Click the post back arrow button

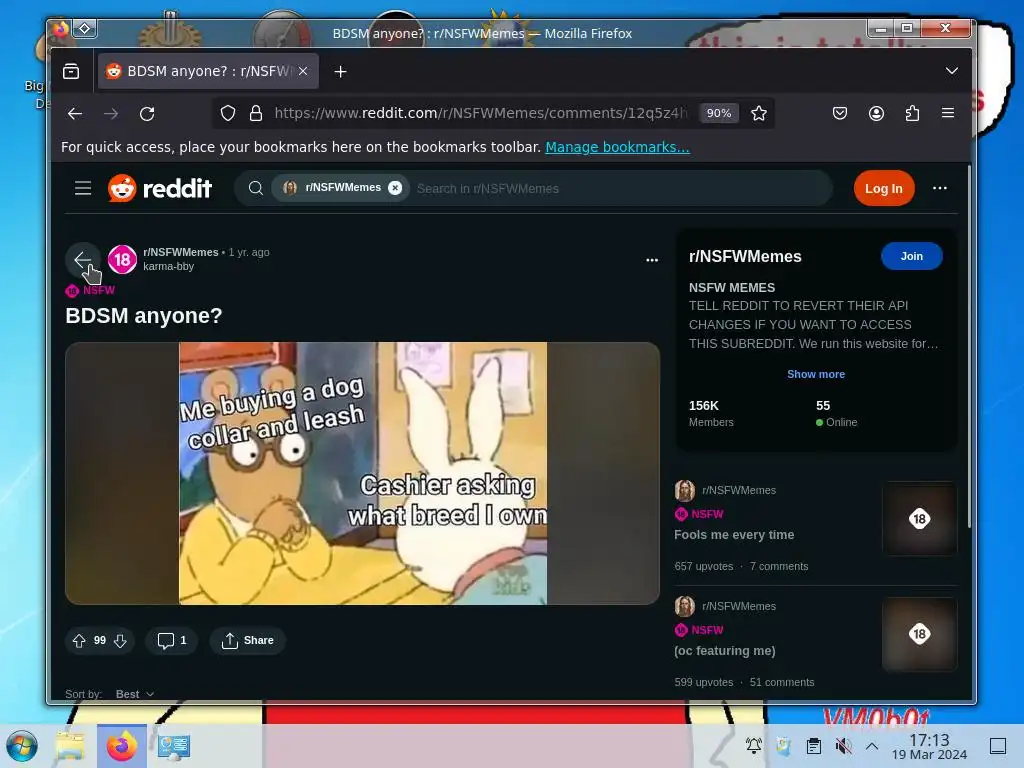click(x=83, y=260)
